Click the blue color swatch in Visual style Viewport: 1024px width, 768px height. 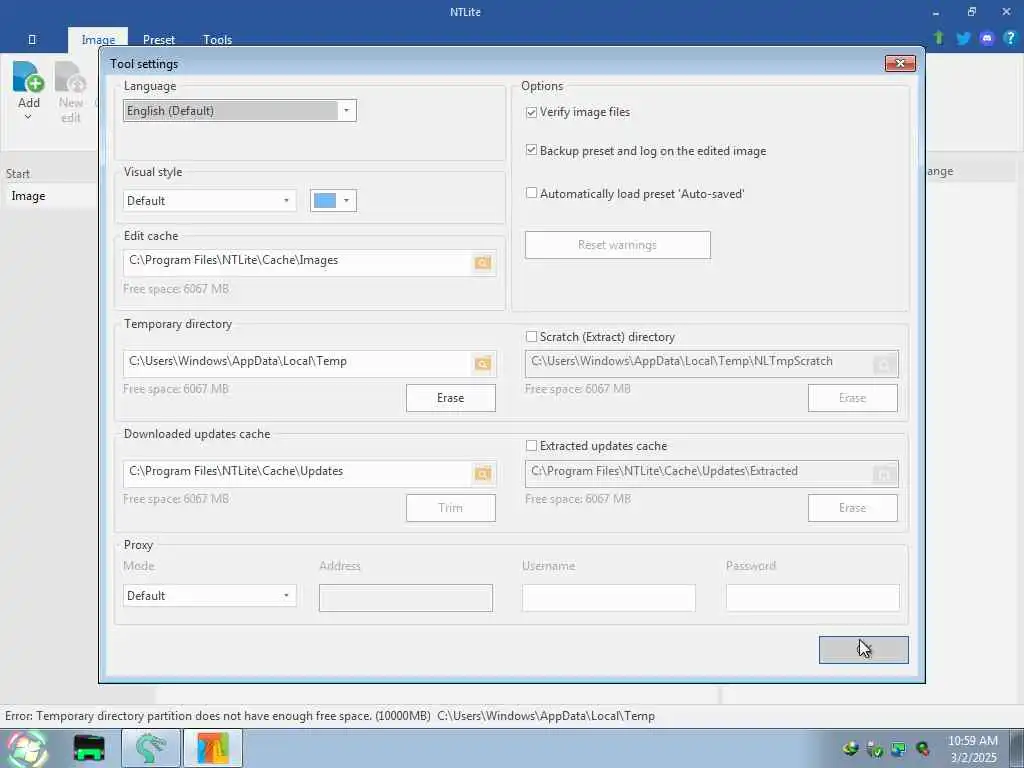325,200
